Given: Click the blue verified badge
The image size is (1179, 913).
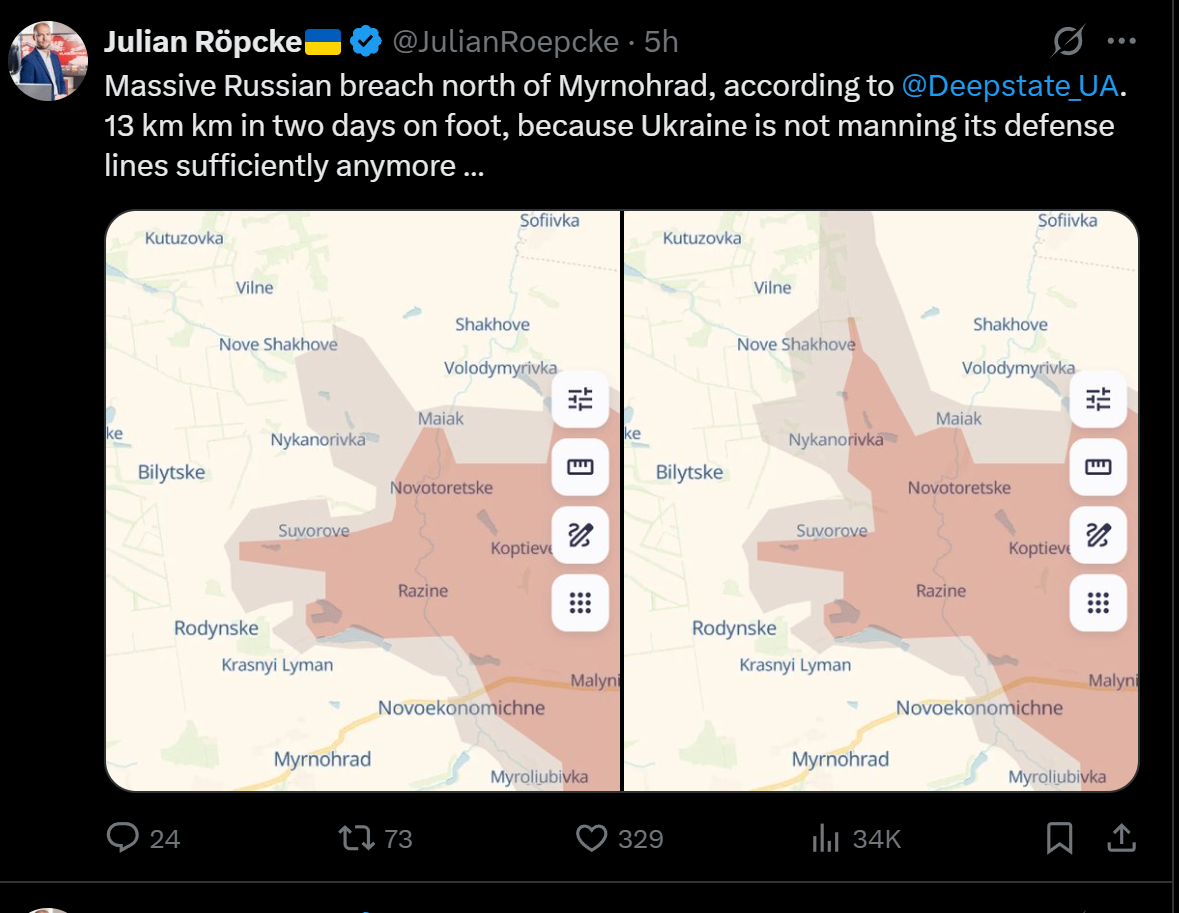Looking at the screenshot, I should click(366, 41).
